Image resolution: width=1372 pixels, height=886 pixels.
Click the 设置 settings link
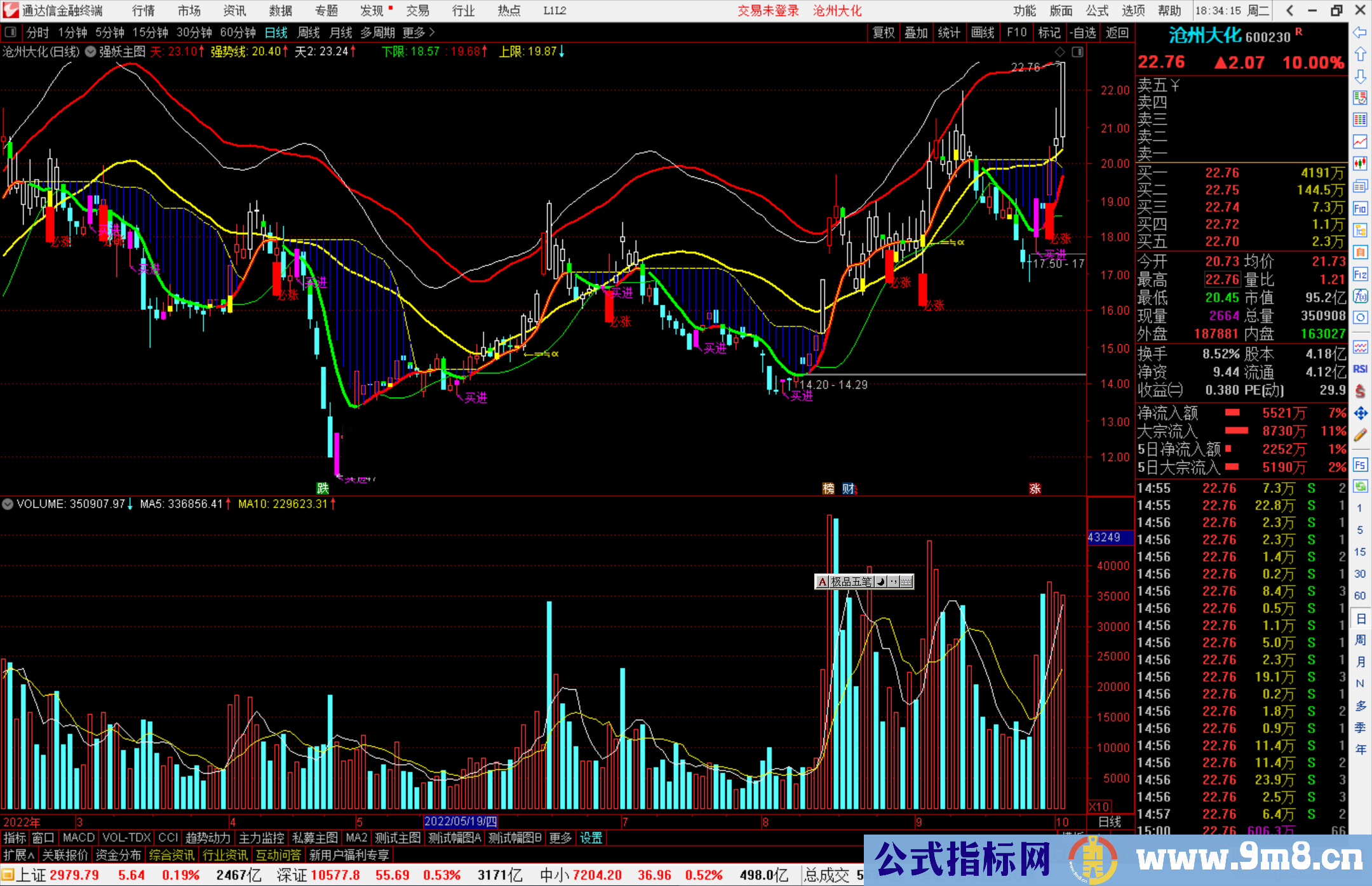coord(591,838)
